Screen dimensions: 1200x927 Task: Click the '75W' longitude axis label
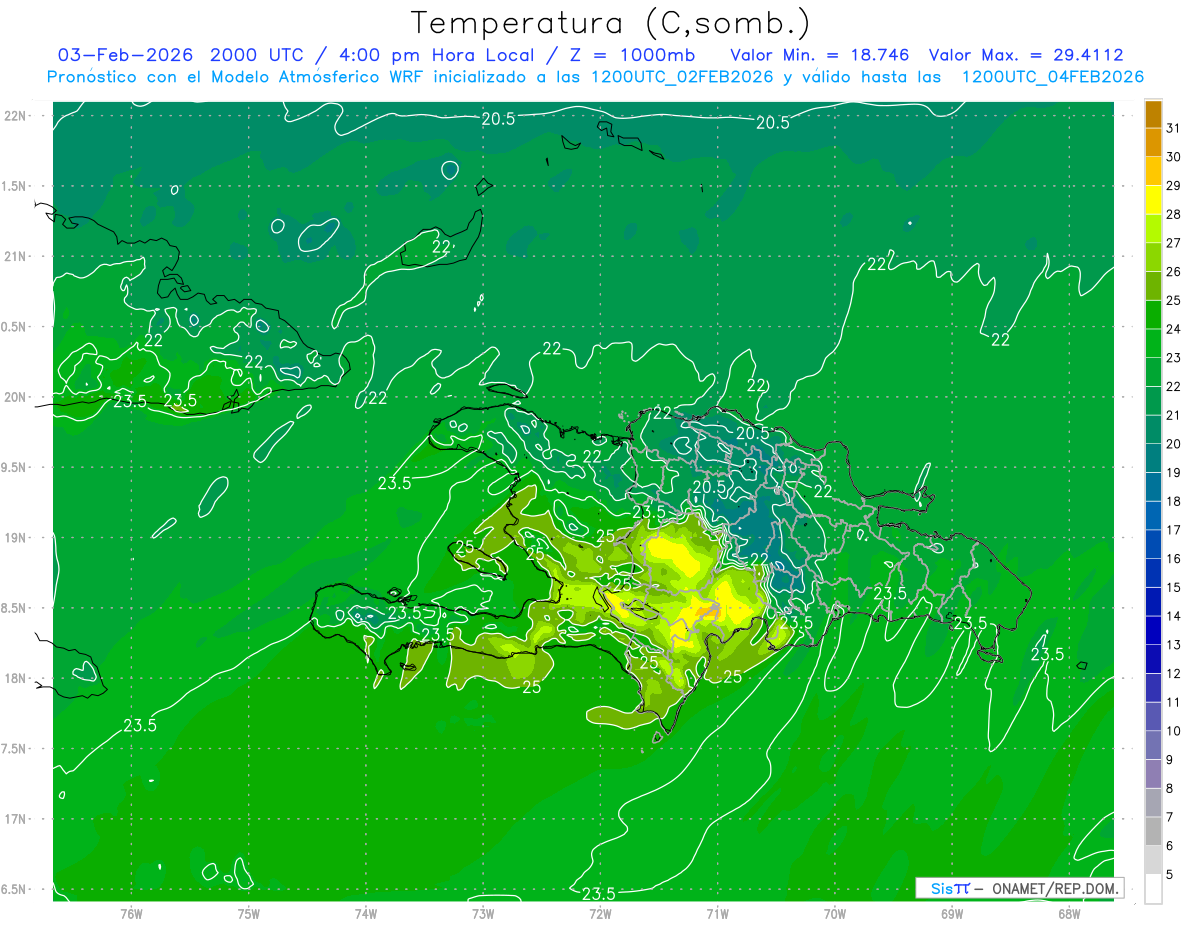click(249, 913)
